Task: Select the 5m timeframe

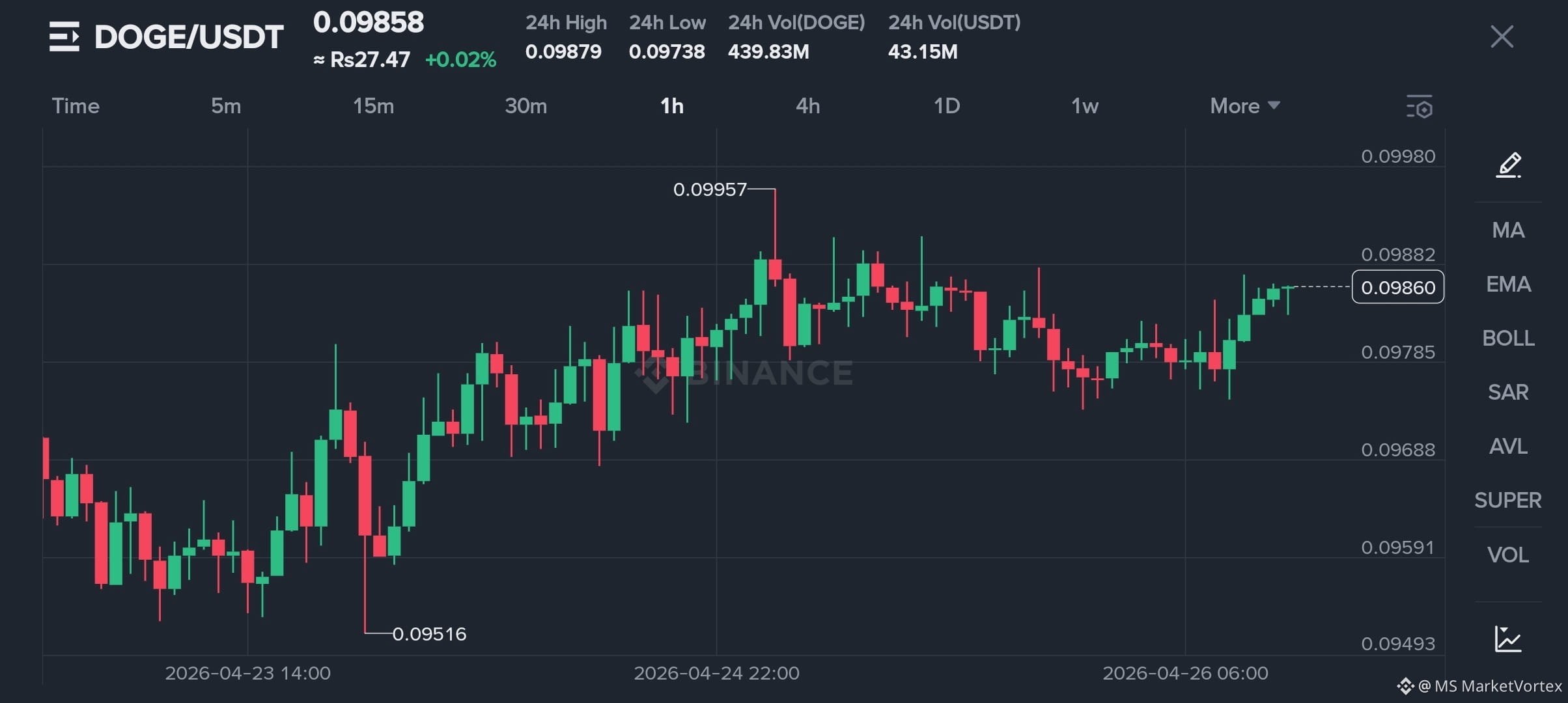Action: 226,105
